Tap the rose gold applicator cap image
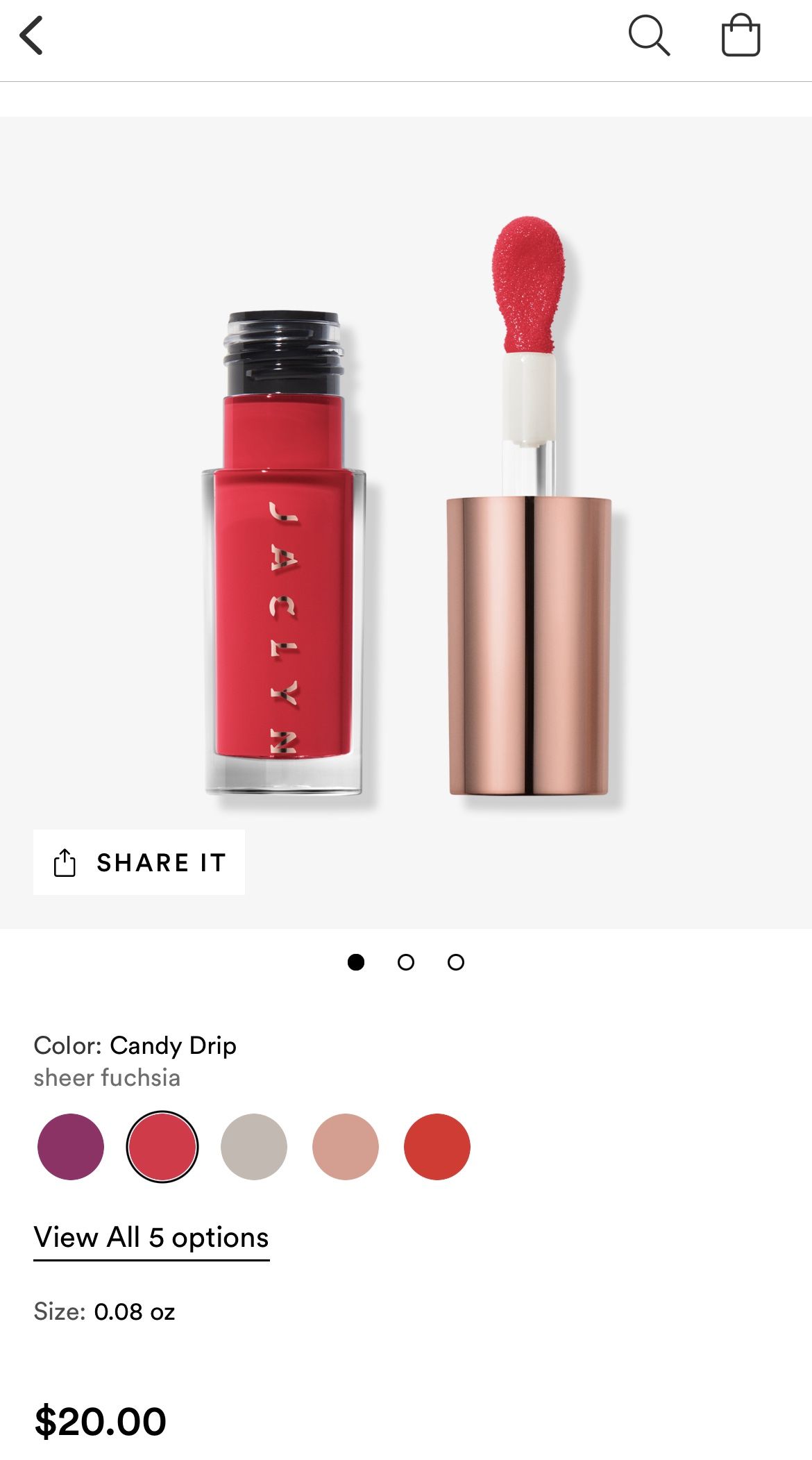812x1460 pixels. tap(529, 646)
